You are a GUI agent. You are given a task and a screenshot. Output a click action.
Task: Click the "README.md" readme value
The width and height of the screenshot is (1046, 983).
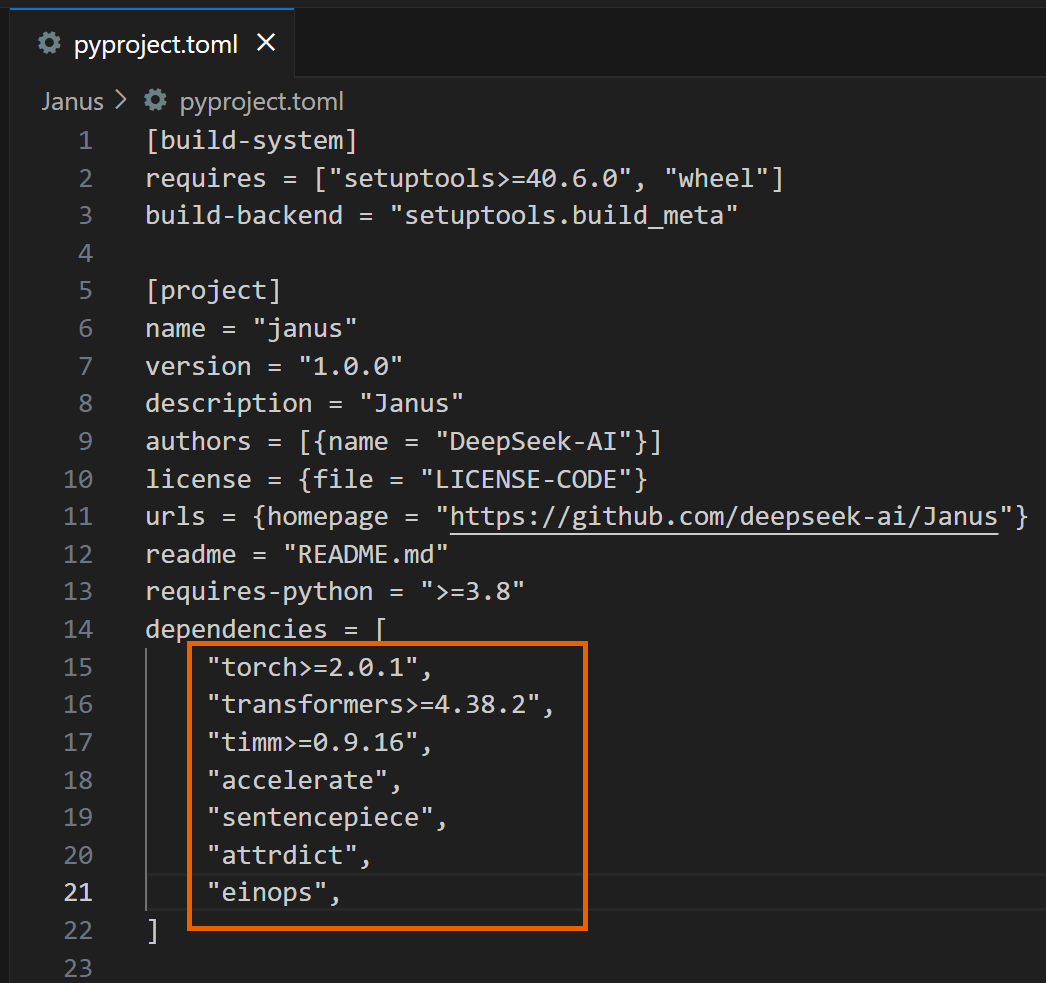tap(366, 554)
